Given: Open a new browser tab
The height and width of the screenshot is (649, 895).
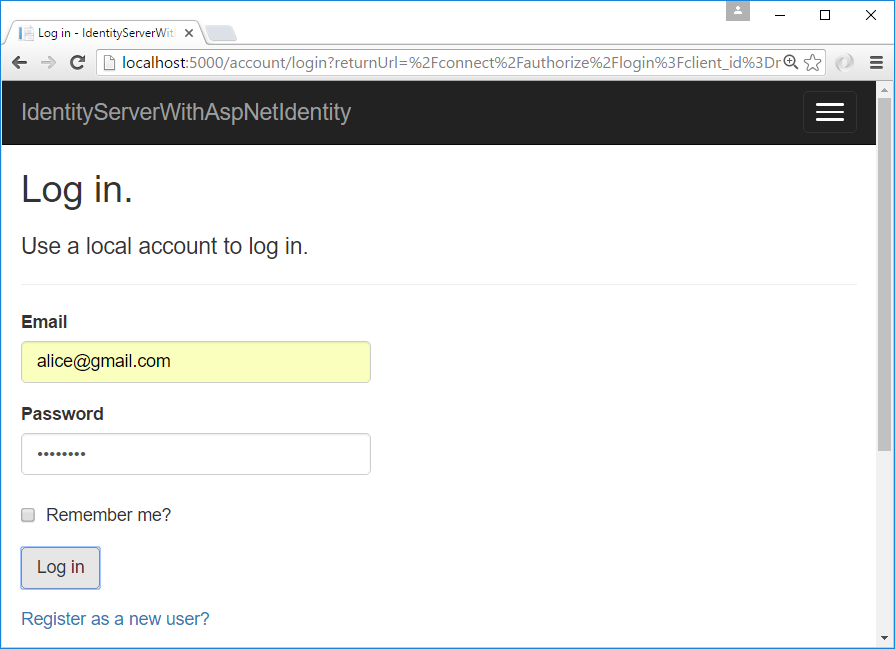Looking at the screenshot, I should coord(220,33).
